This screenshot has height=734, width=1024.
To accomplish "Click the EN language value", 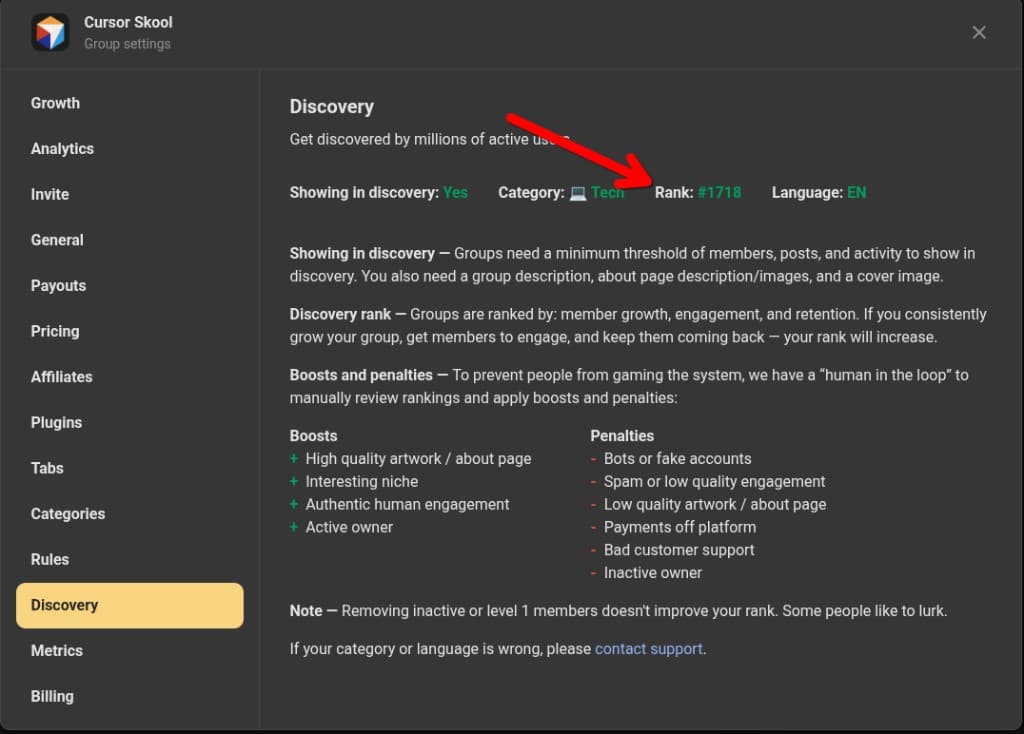I will 855,192.
